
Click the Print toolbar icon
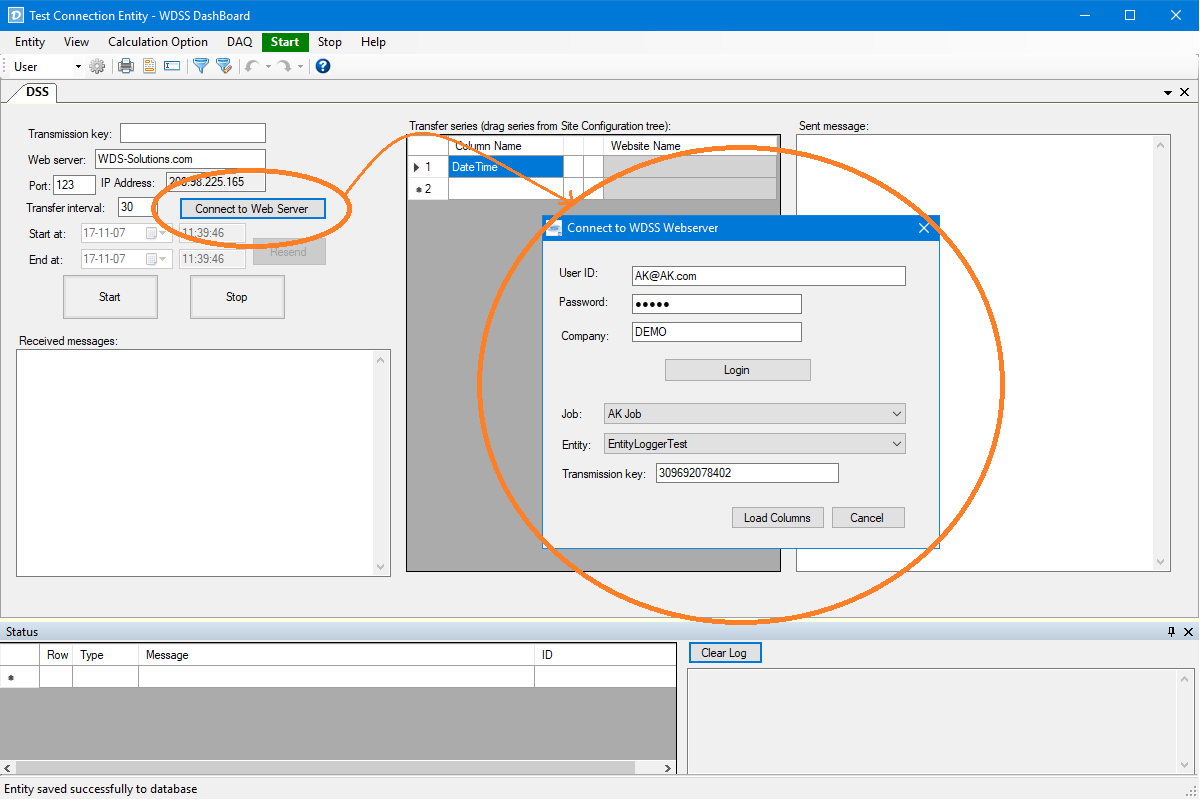[126, 66]
